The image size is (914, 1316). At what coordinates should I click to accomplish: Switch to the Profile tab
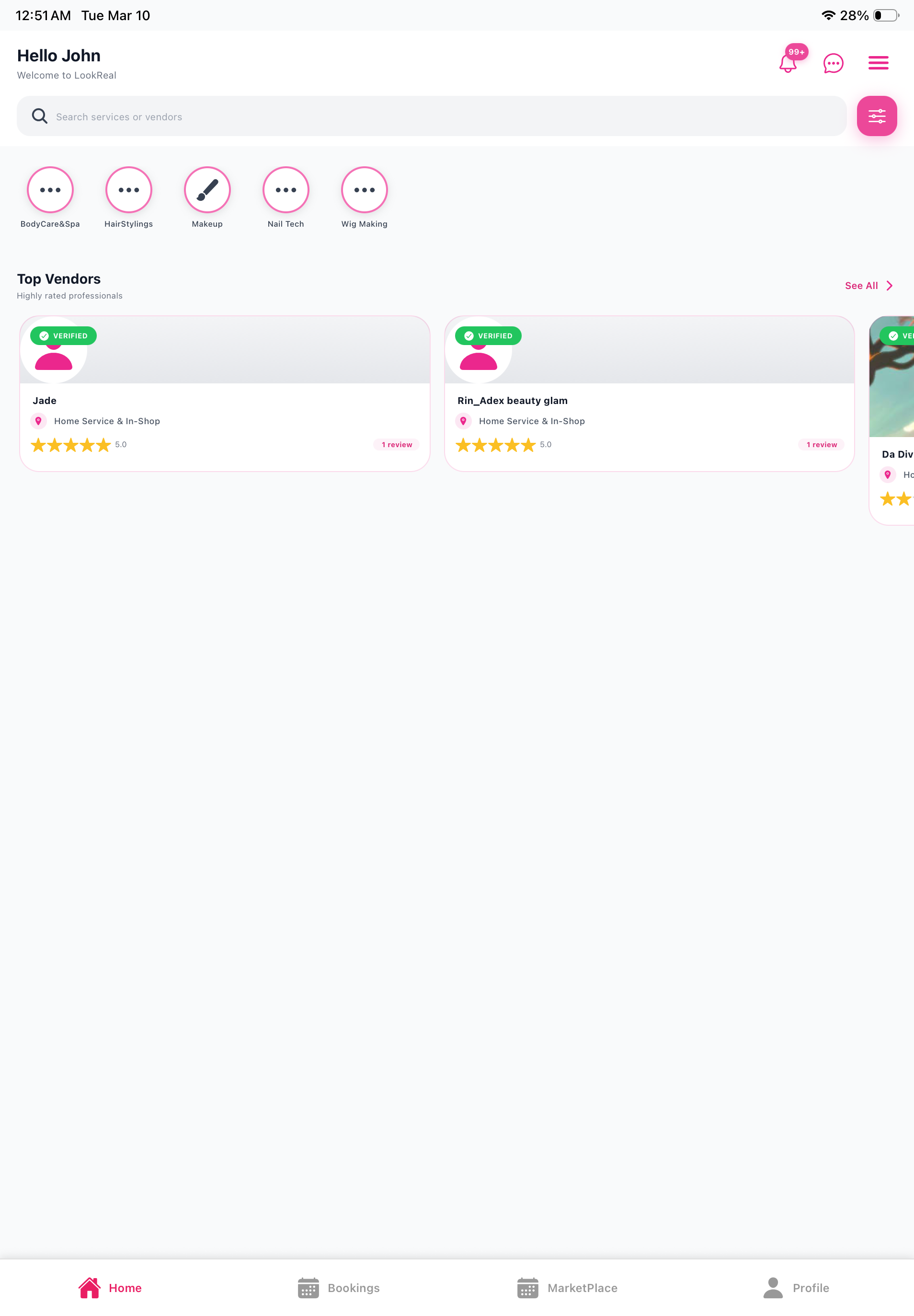click(x=796, y=1288)
